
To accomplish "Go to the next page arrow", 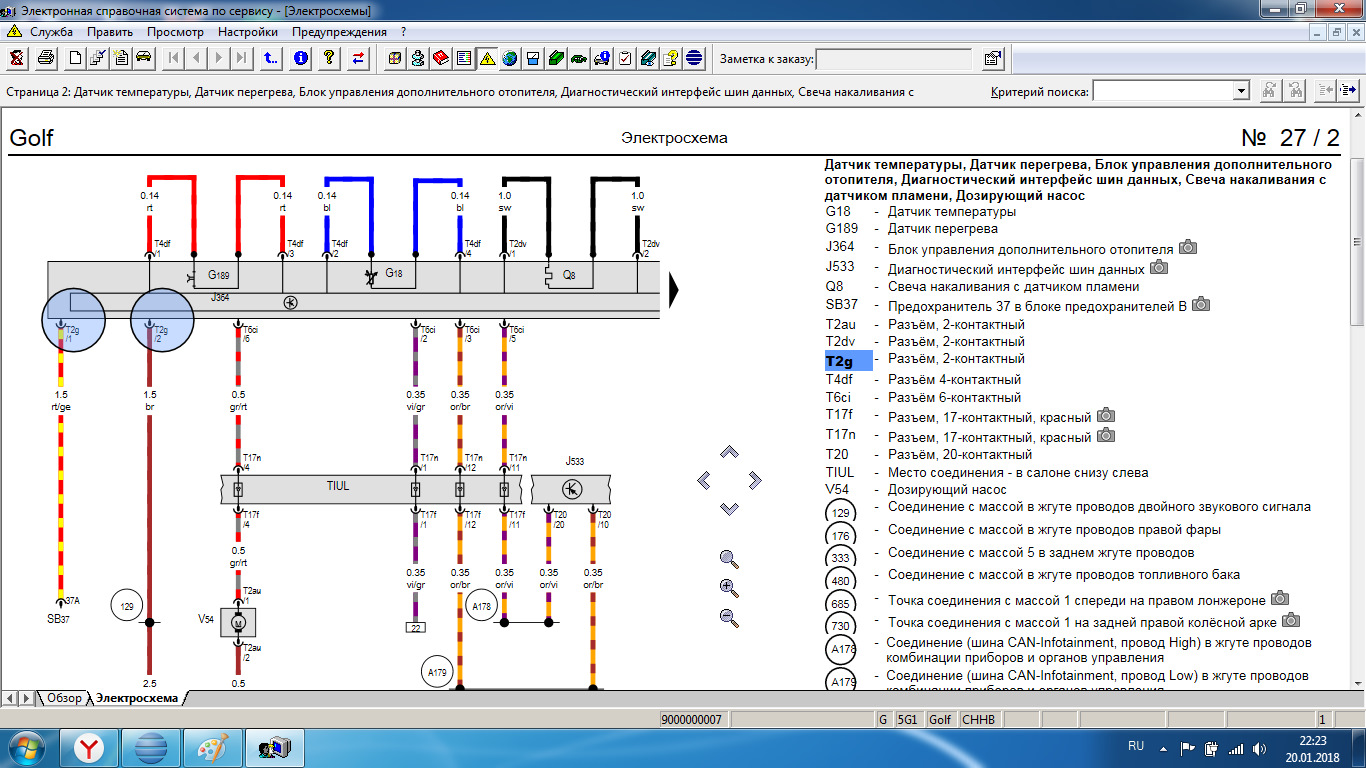I will coord(218,58).
